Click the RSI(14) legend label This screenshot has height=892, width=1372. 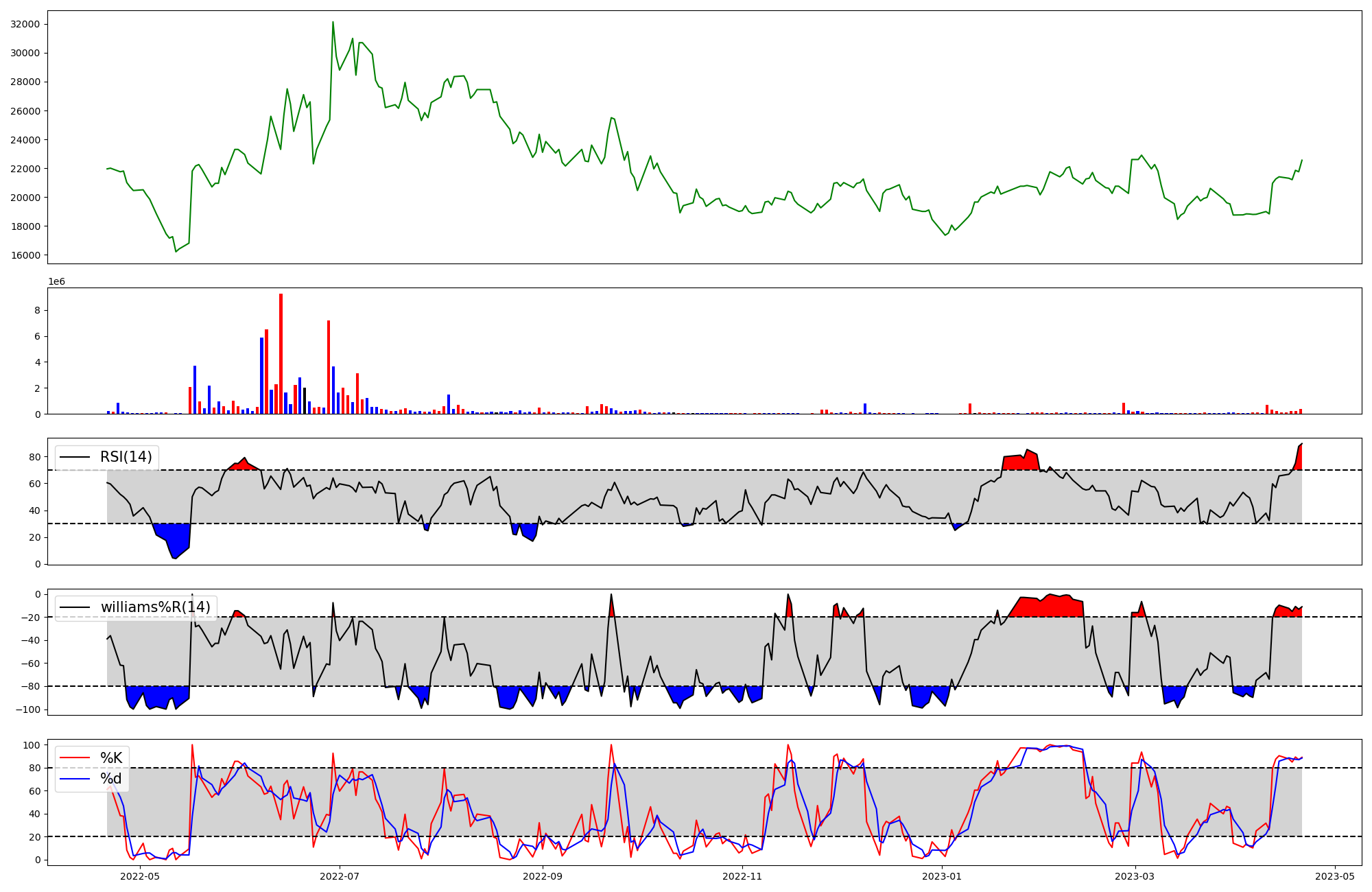[126, 457]
